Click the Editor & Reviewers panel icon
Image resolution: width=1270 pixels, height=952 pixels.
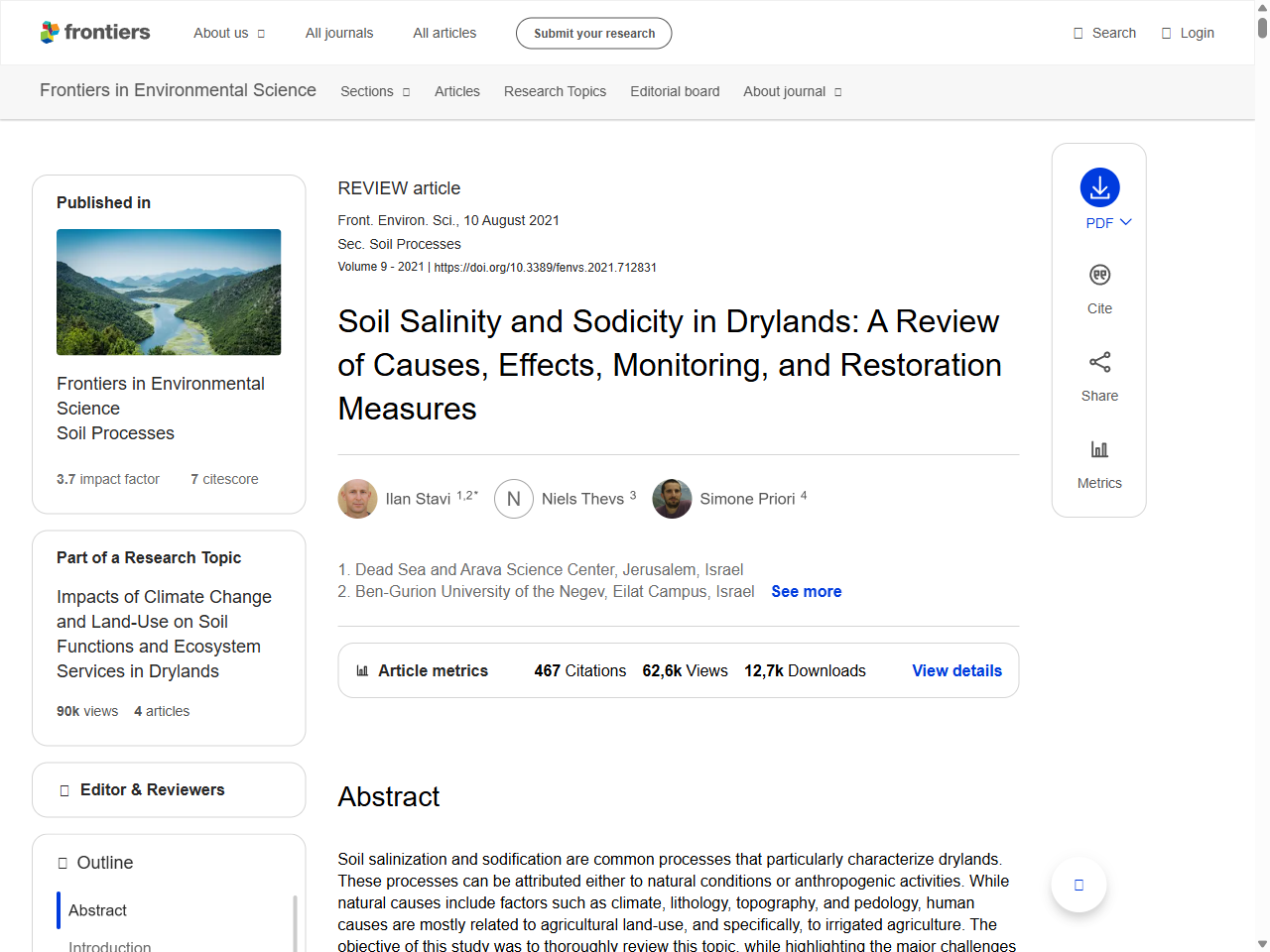64,790
